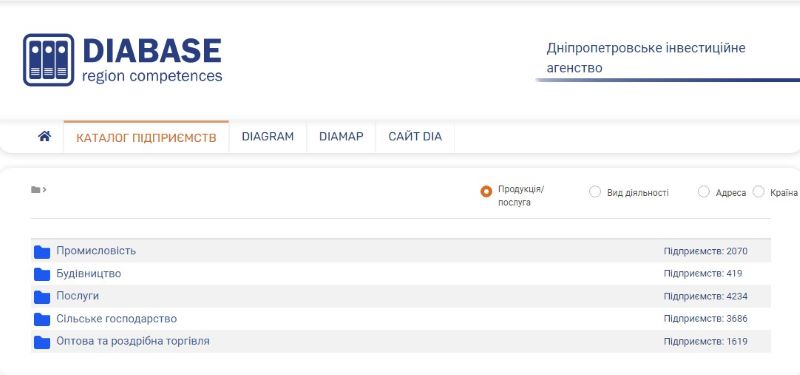Click the Сільське господарство category link
This screenshot has width=800, height=375.
[x=116, y=318]
